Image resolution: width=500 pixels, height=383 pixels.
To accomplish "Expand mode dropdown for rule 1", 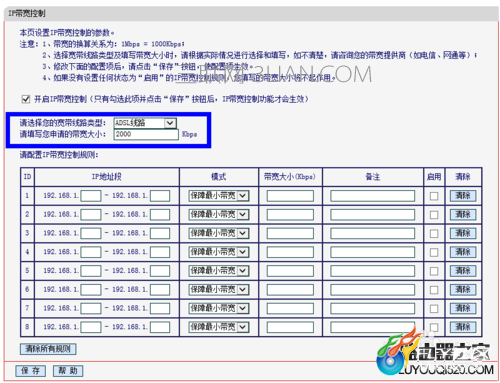I will tap(219, 196).
